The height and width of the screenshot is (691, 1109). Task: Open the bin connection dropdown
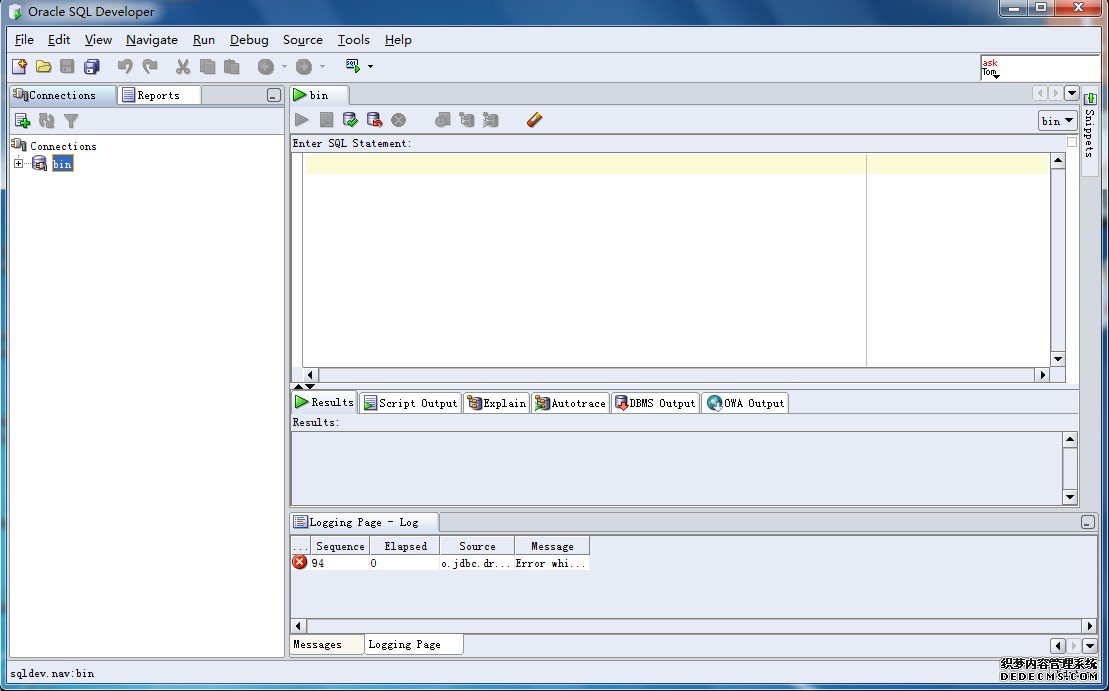(x=1057, y=120)
